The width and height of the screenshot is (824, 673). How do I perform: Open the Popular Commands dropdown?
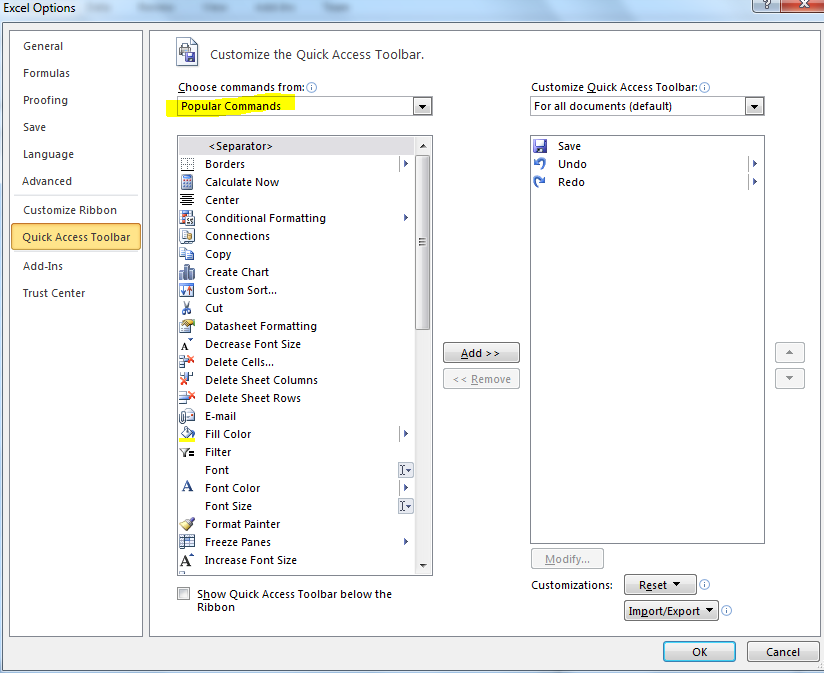coord(422,106)
